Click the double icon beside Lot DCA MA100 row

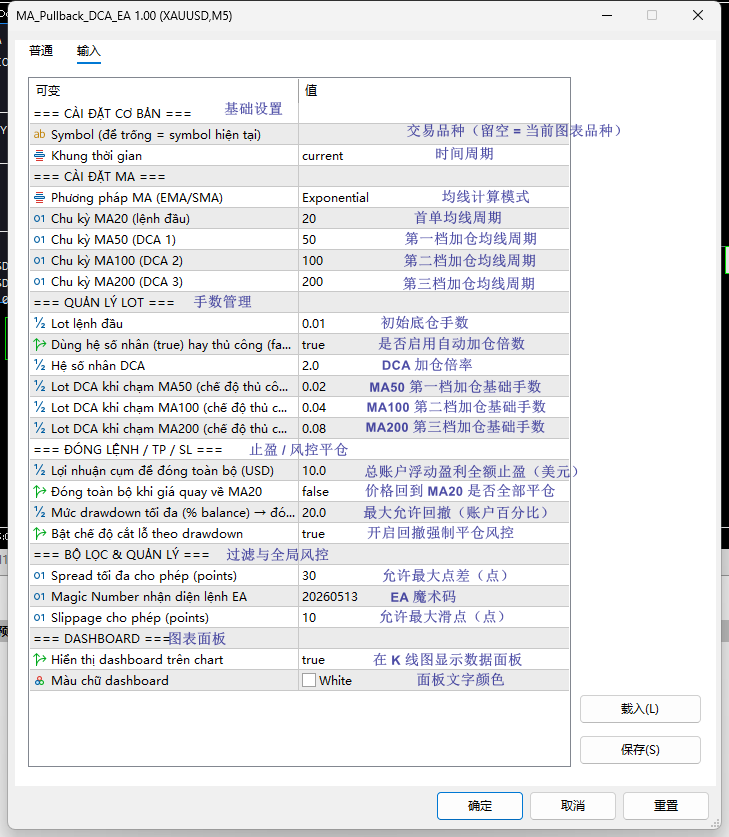(x=39, y=407)
